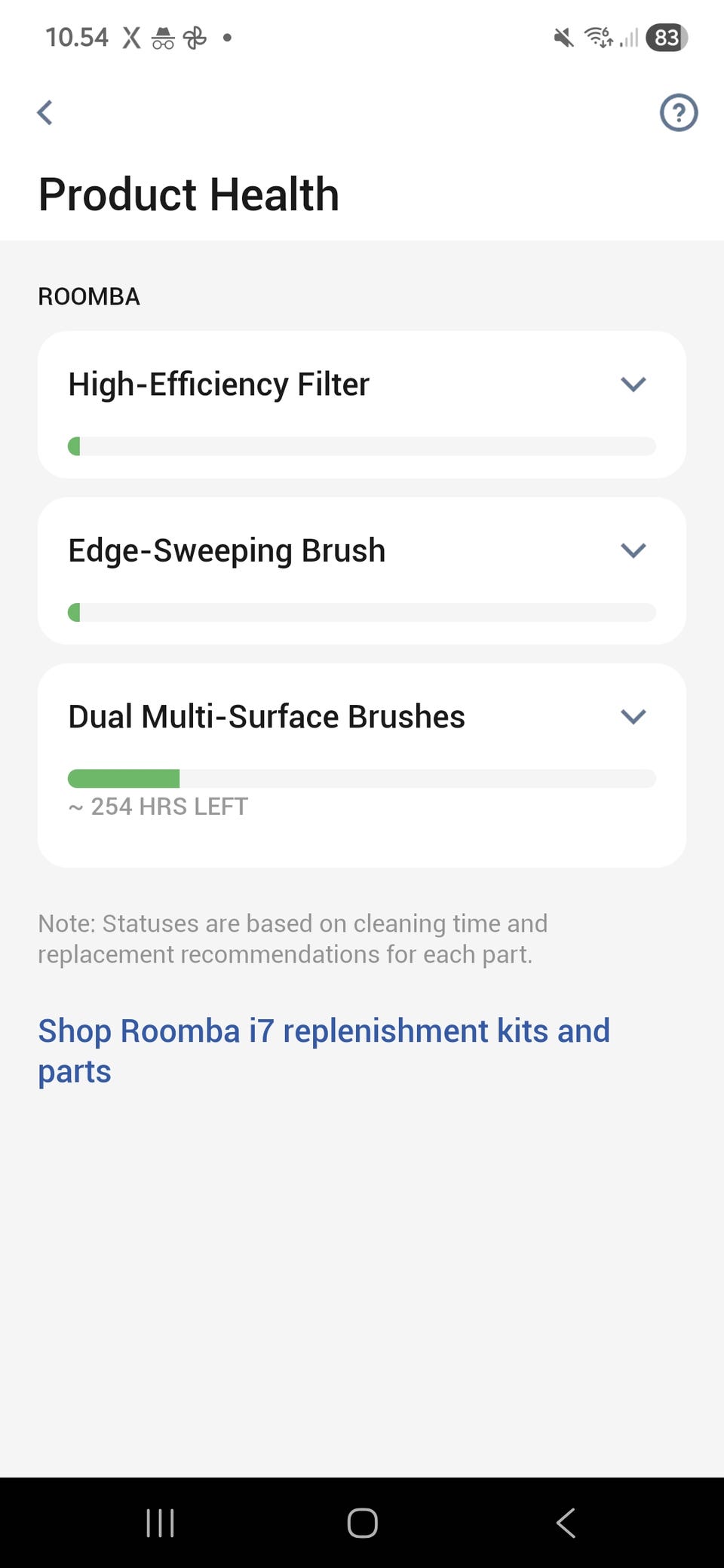Screen dimensions: 724x1568
Task: Tap the muted sound icon in status bar
Action: click(x=563, y=38)
